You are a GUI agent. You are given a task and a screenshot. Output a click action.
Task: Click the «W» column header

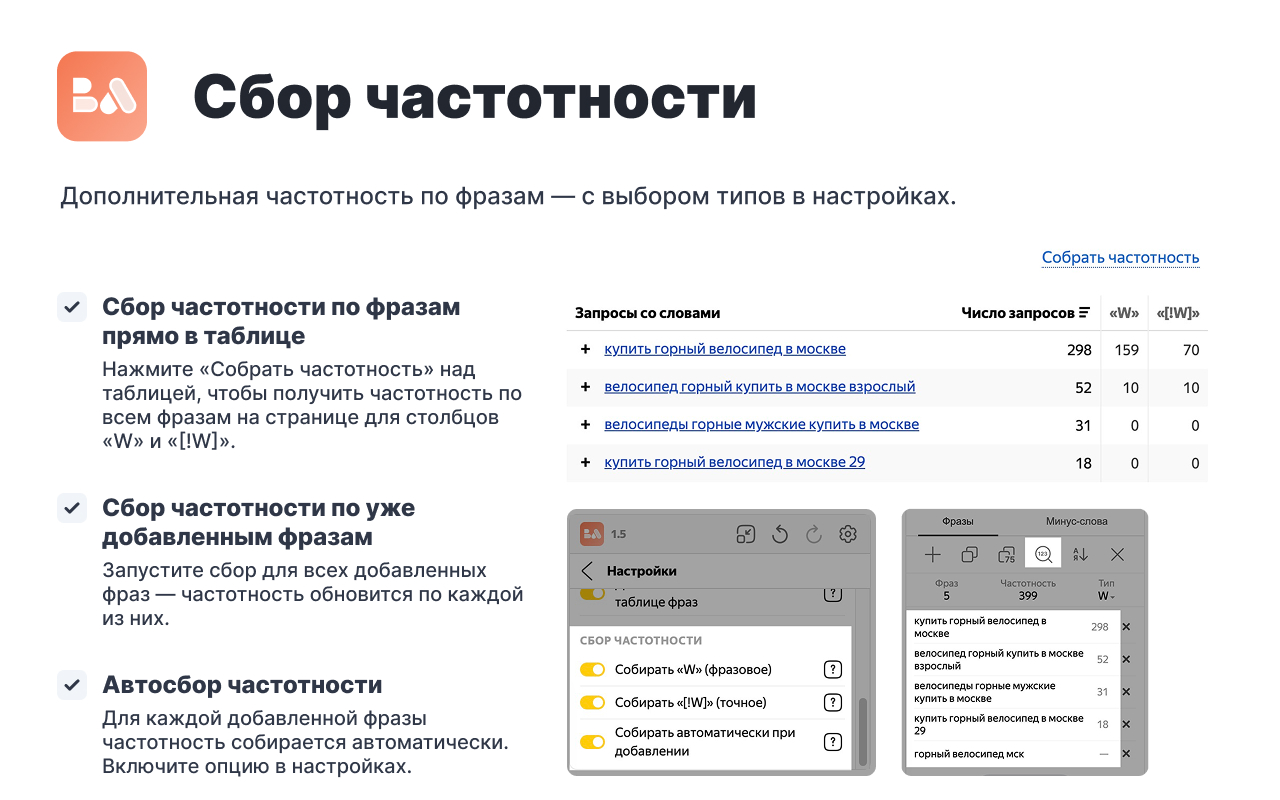[x=1125, y=313]
